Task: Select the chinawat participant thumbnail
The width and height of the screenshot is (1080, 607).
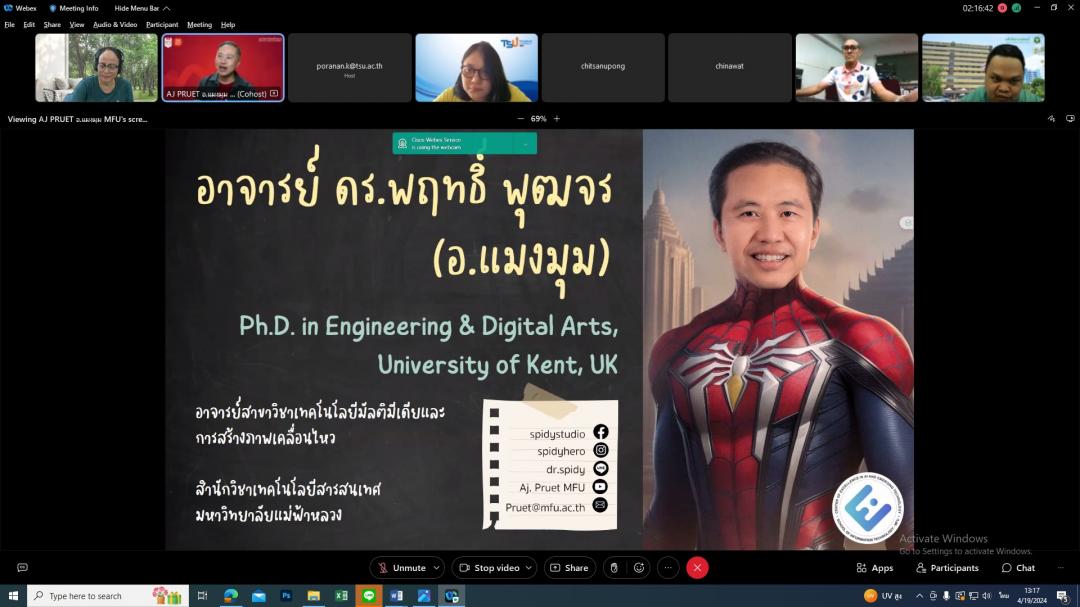Action: (x=729, y=67)
